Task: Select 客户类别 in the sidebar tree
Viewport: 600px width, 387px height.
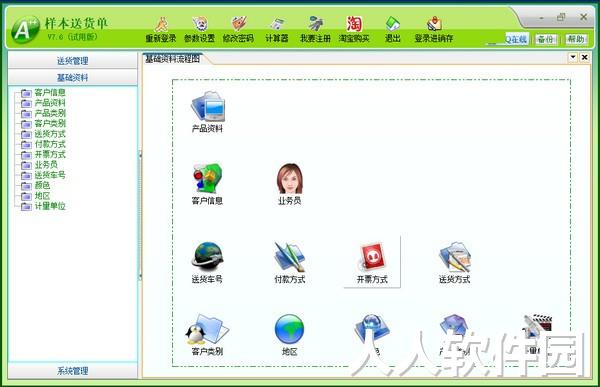Action: (50, 123)
